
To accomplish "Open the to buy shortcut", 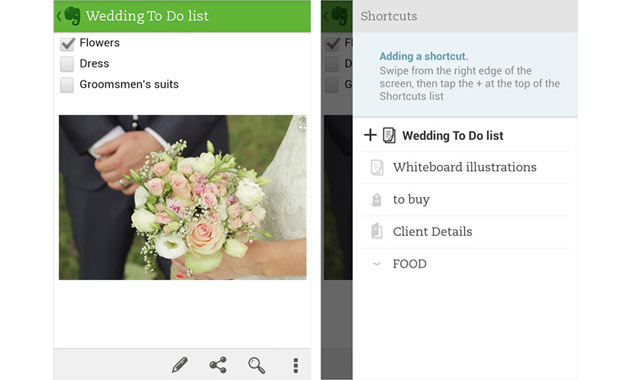I will (465, 200).
